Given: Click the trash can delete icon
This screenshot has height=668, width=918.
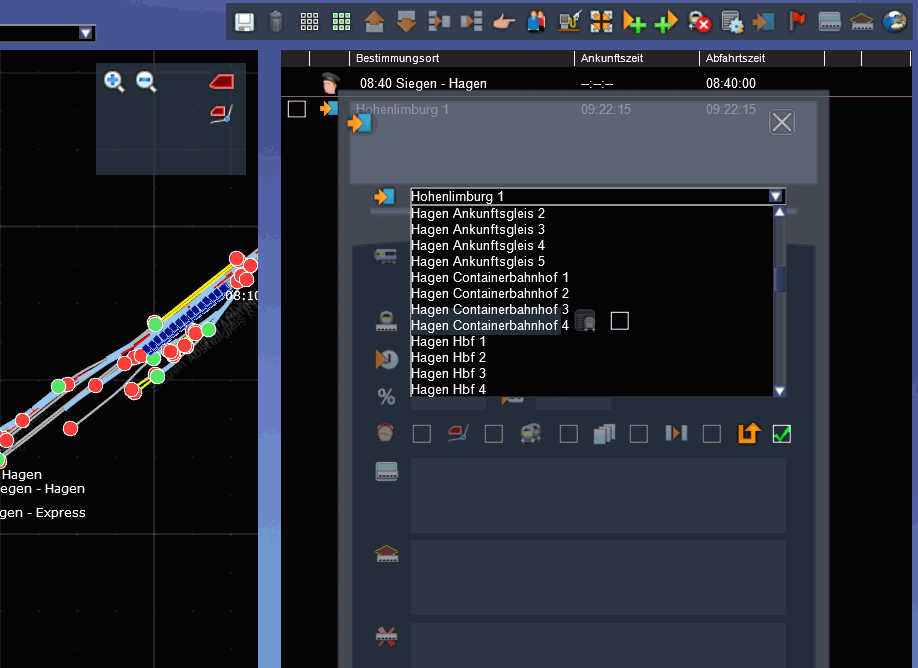Looking at the screenshot, I should (x=276, y=22).
